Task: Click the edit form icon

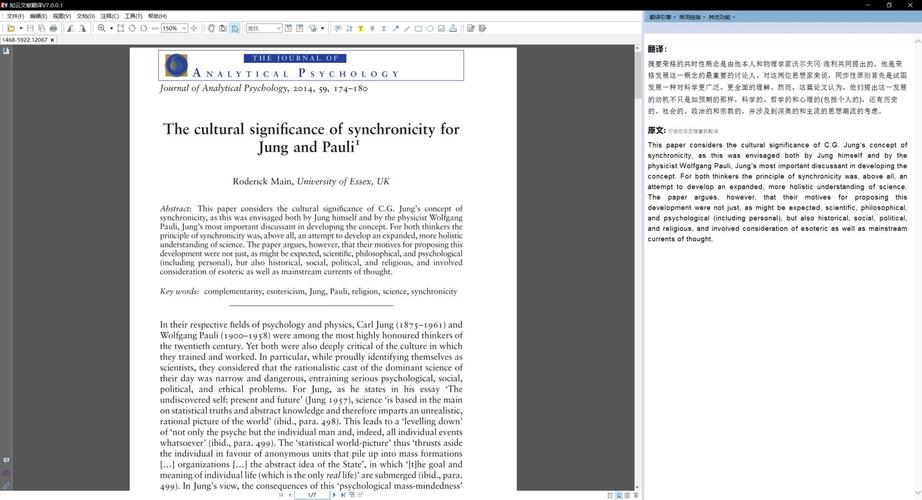Action: [x=482, y=28]
